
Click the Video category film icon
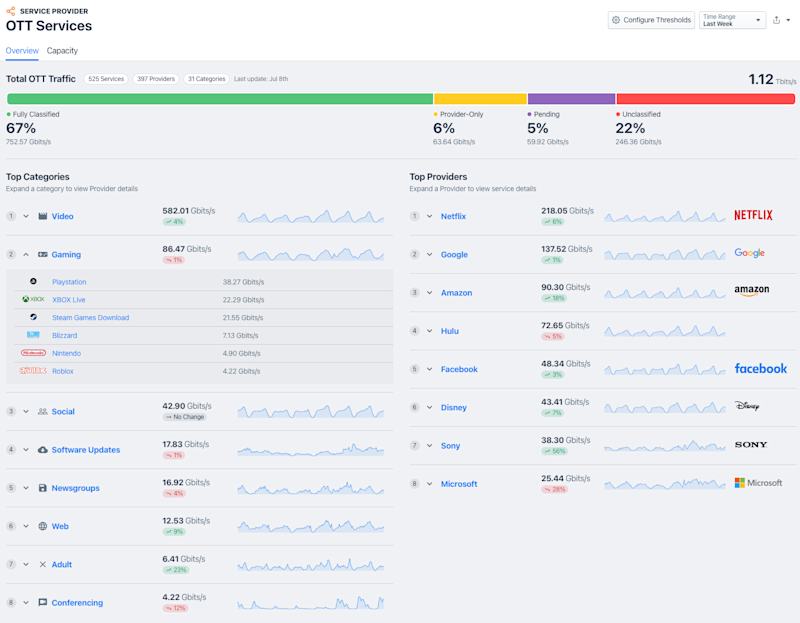click(42, 216)
